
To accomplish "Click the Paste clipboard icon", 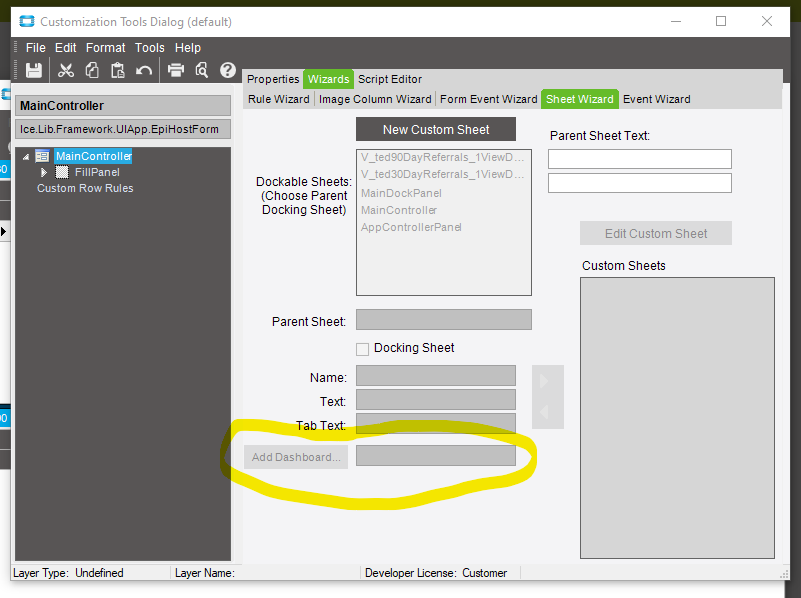I will click(x=118, y=70).
